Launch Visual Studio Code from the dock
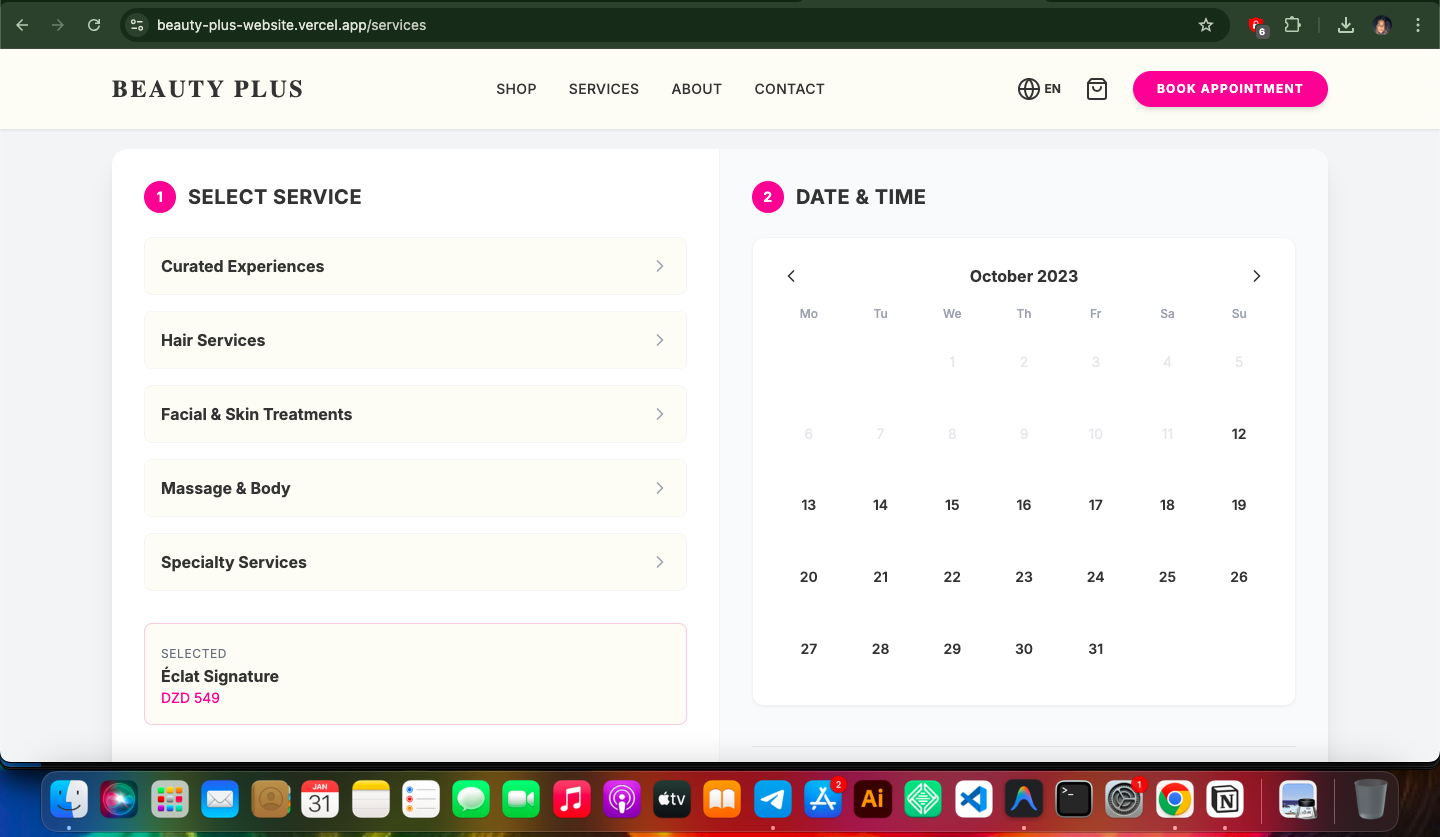Viewport: 1440px width, 837px height. tap(973, 799)
